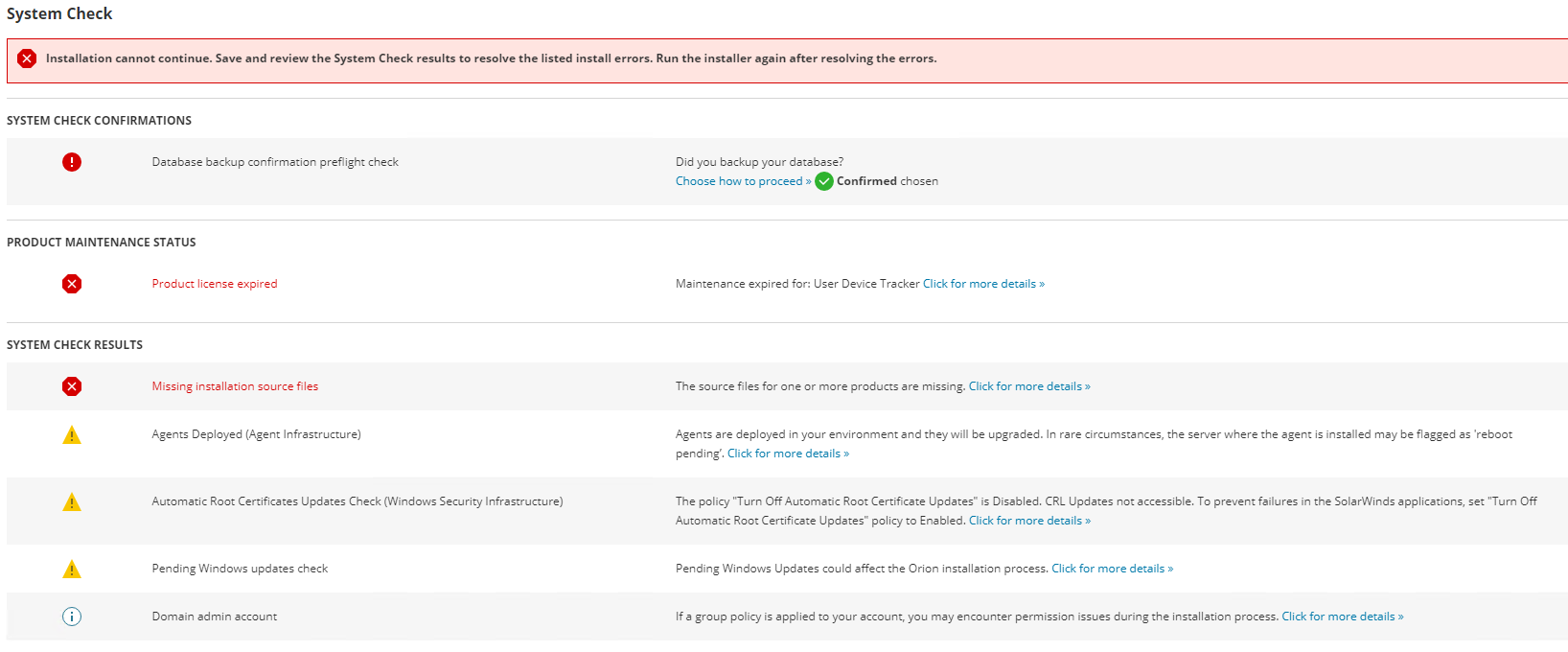This screenshot has width=1568, height=652.
Task: Click the Agents Deployed warning triangle icon
Action: click(72, 435)
